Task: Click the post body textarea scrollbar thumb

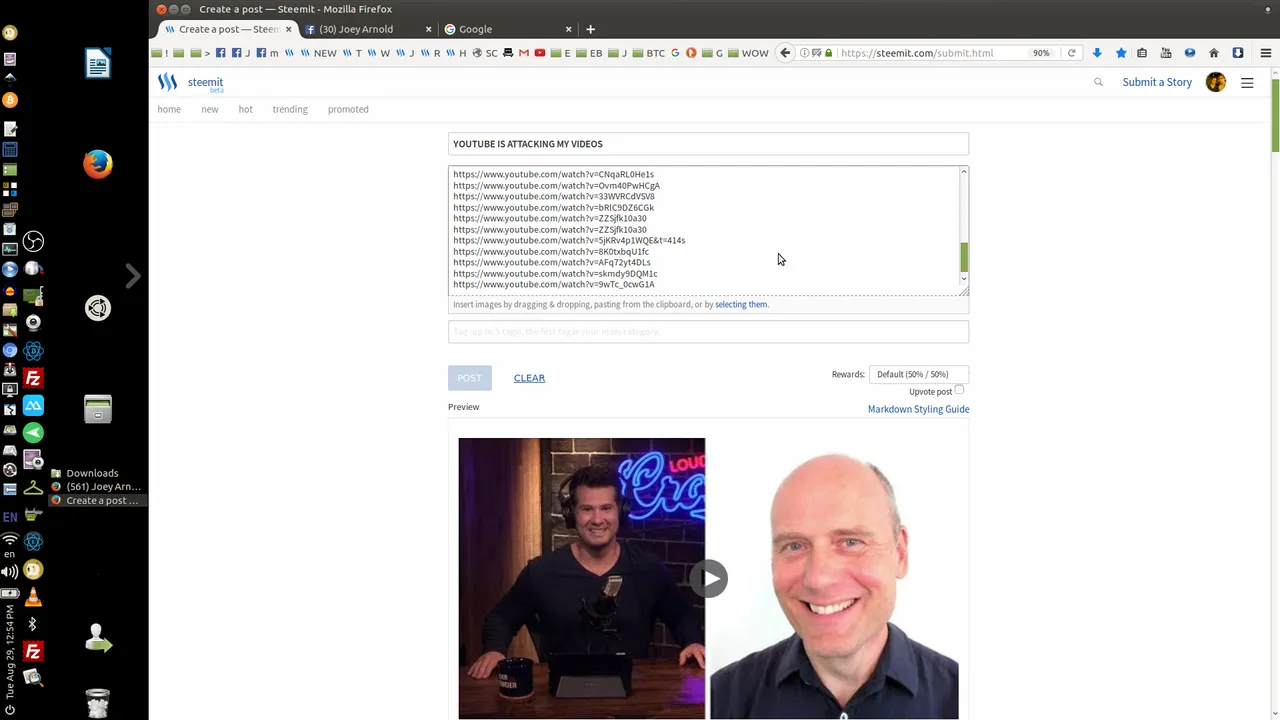Action: coord(964,257)
